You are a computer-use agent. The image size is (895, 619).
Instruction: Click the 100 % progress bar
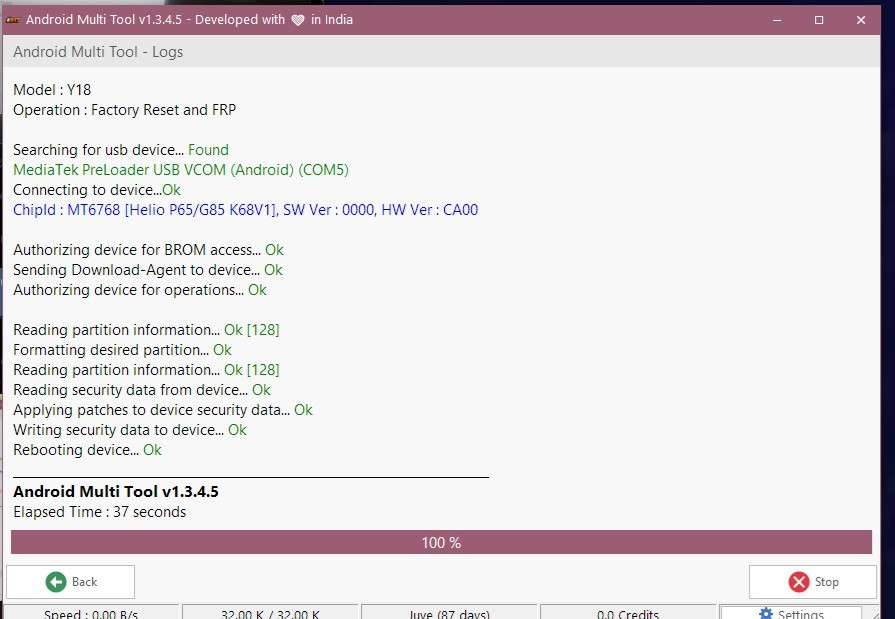click(x=441, y=542)
